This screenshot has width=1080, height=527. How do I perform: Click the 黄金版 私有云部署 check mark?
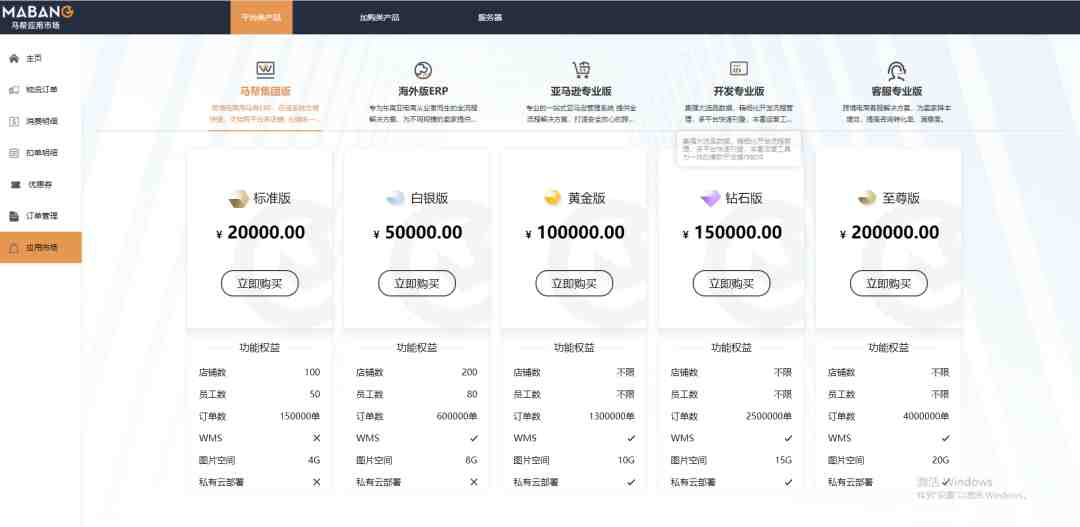(631, 482)
